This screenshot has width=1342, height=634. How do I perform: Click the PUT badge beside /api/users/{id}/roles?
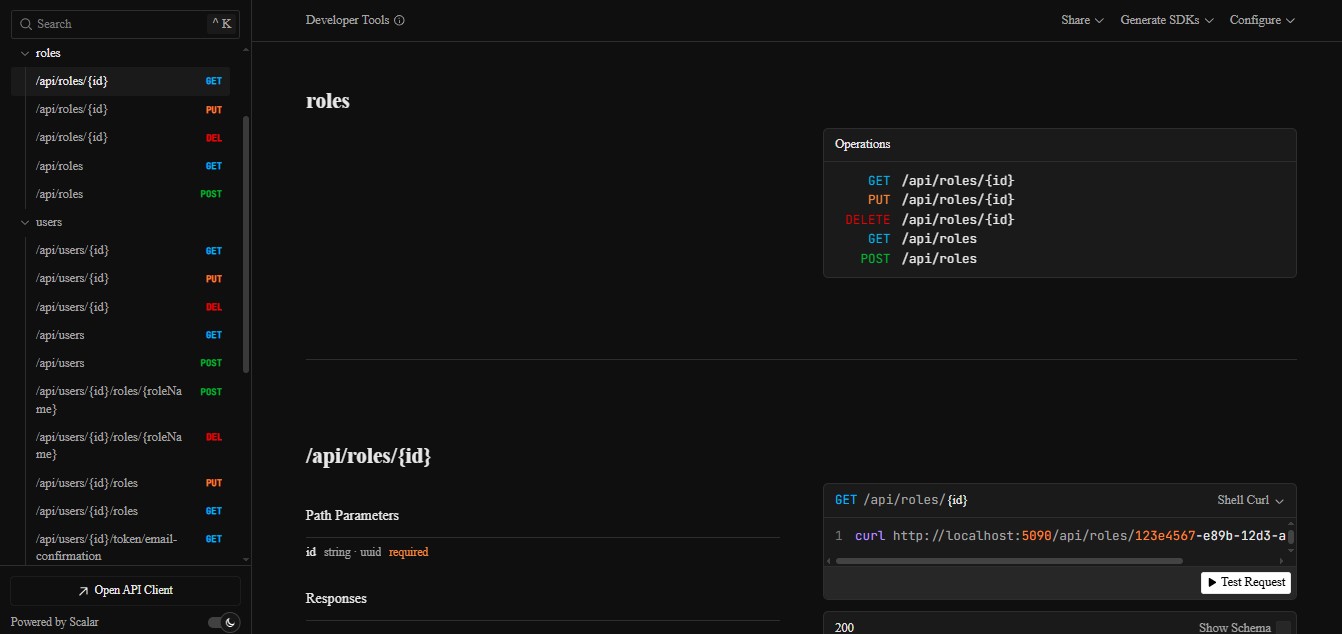coord(214,482)
